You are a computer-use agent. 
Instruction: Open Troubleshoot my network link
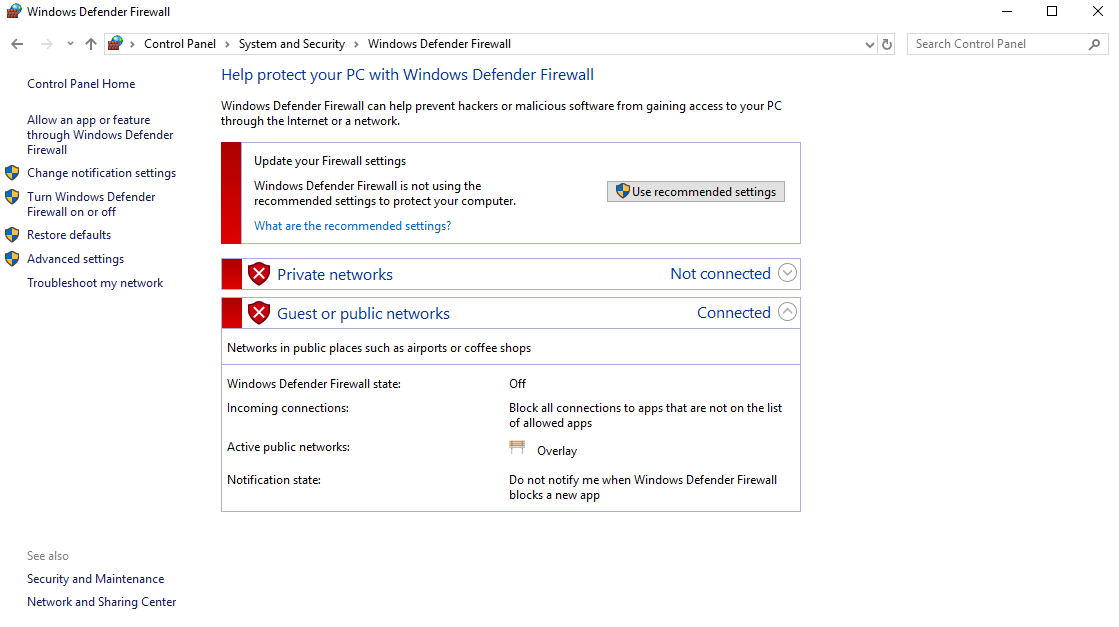[95, 282]
